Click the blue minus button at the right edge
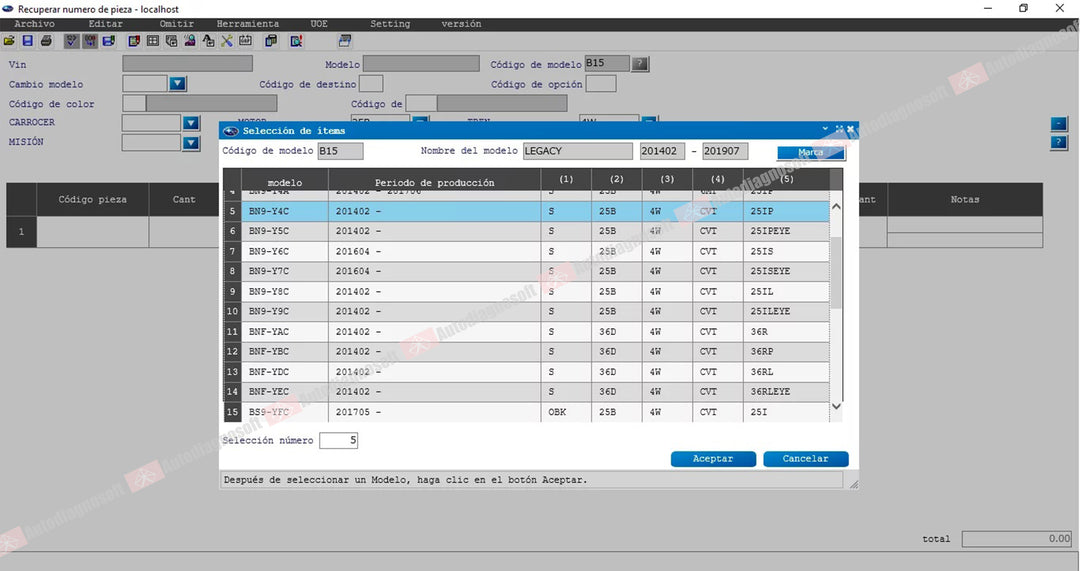The height and width of the screenshot is (571, 1080). click(x=1059, y=123)
